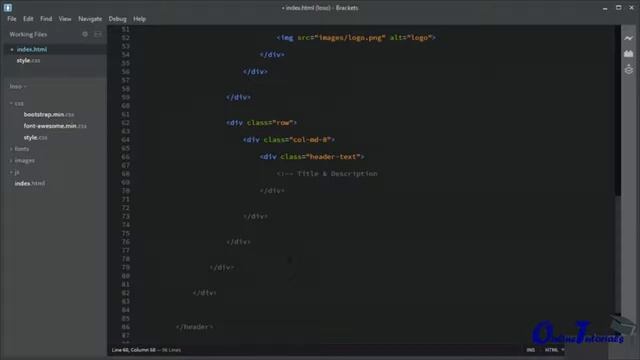Open Live Preview with the lightning bolt icon

(x=629, y=38)
